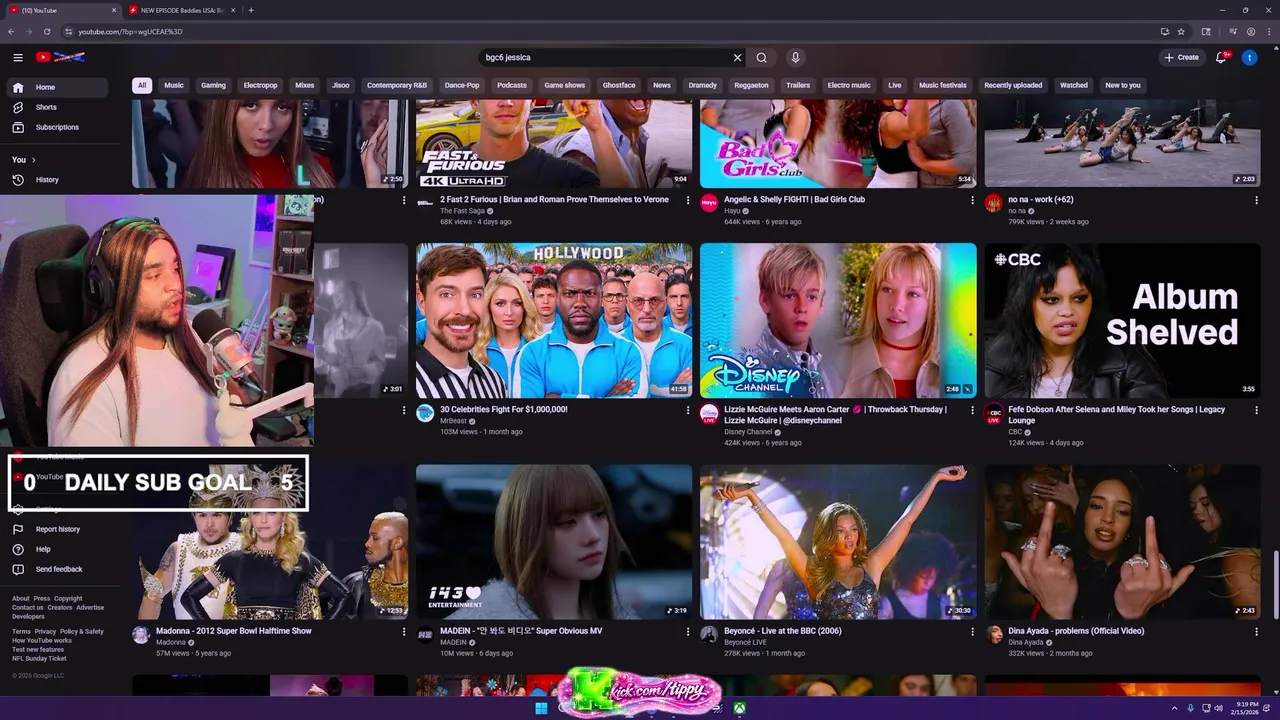
Task: Open the Dina Ayada problems video thumbnail
Action: point(1122,542)
